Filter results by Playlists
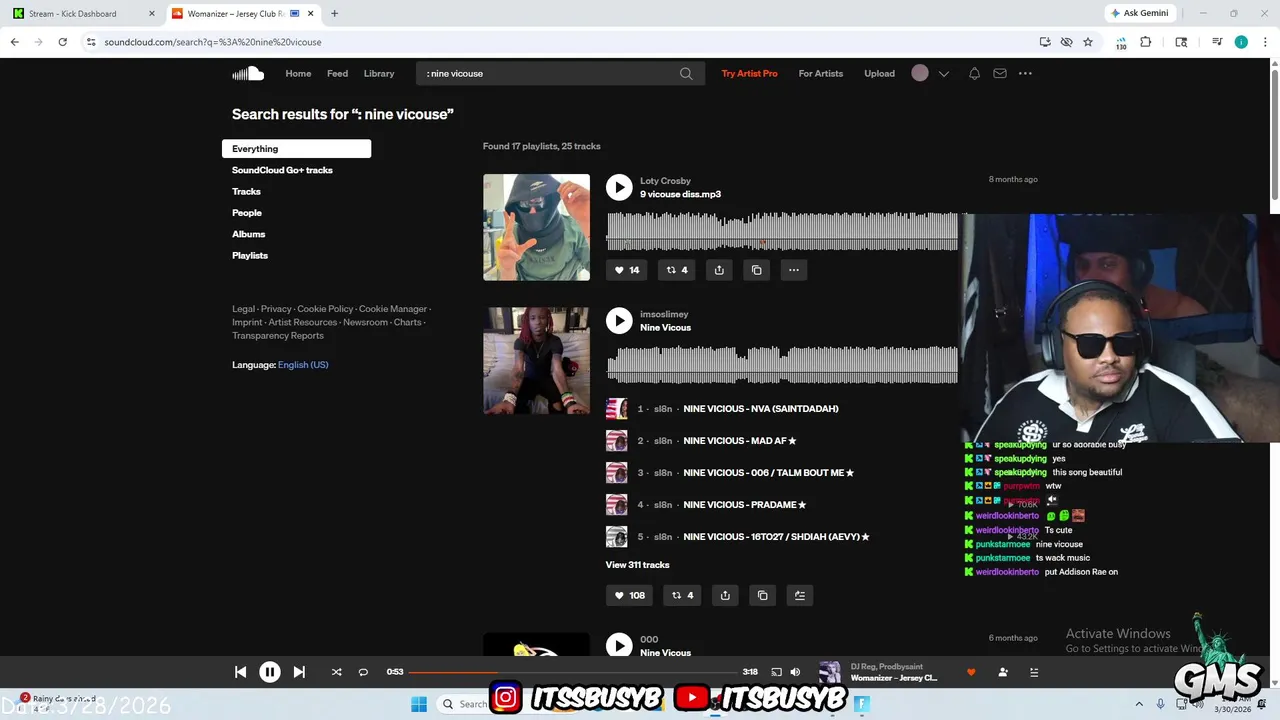1280x720 pixels. (250, 256)
